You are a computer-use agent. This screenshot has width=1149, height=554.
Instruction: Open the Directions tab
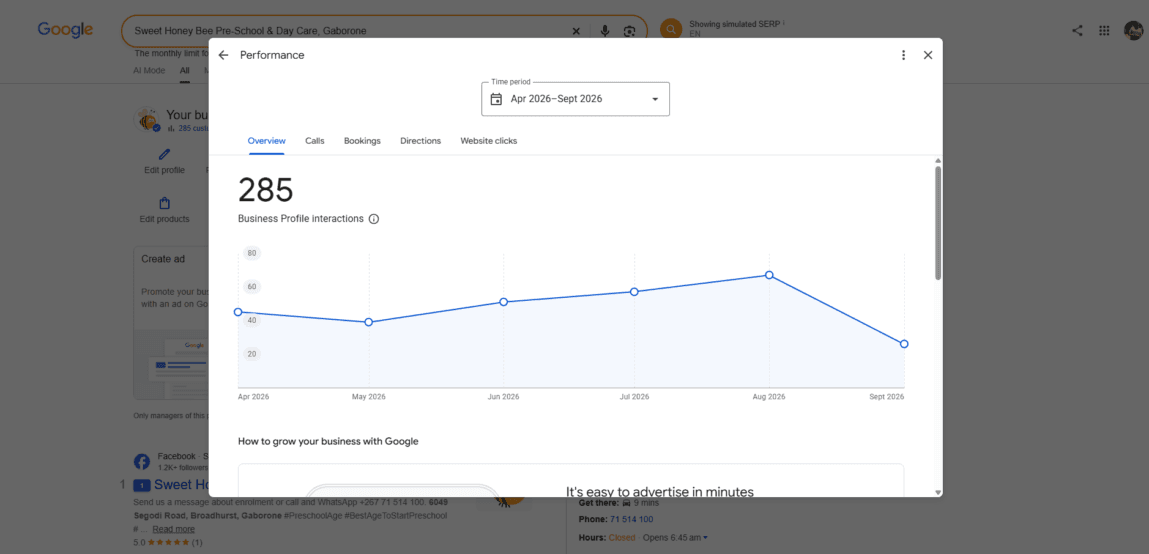coord(421,141)
